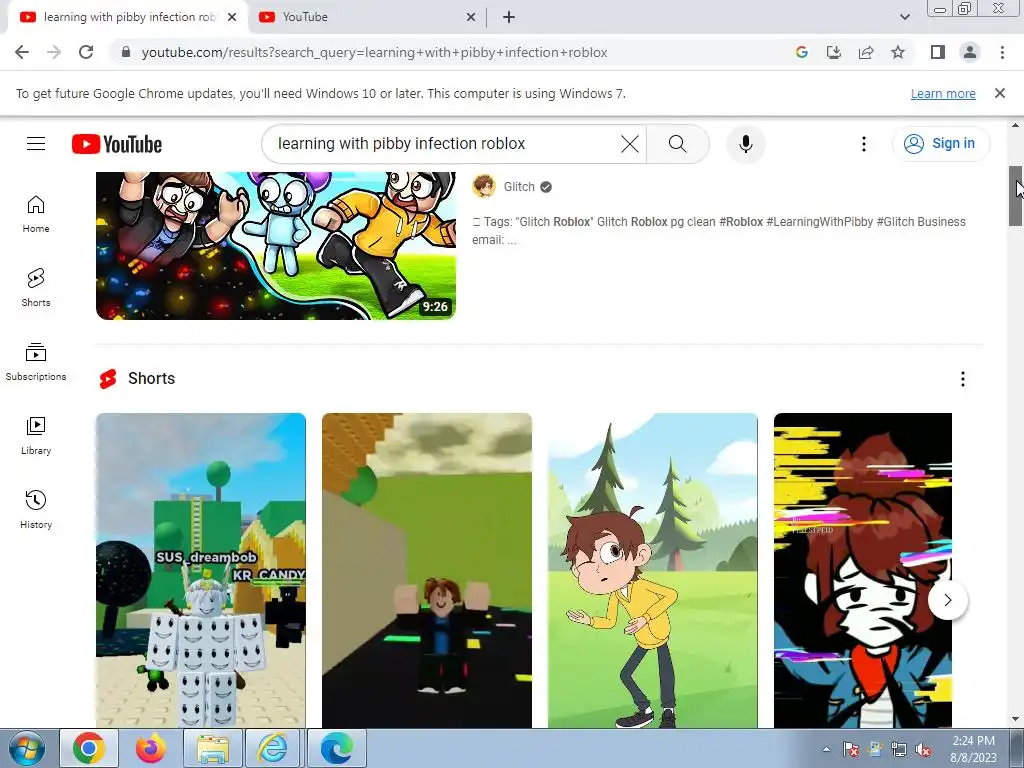This screenshot has height=768, width=1024.
Task: Open the short with the Roblox character flexing
Action: click(426, 570)
